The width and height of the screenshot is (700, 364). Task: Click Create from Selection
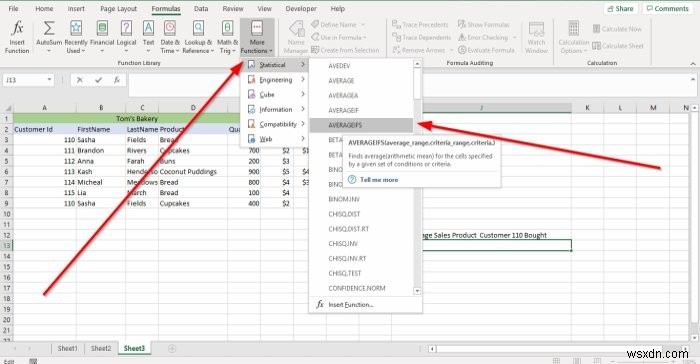point(345,50)
